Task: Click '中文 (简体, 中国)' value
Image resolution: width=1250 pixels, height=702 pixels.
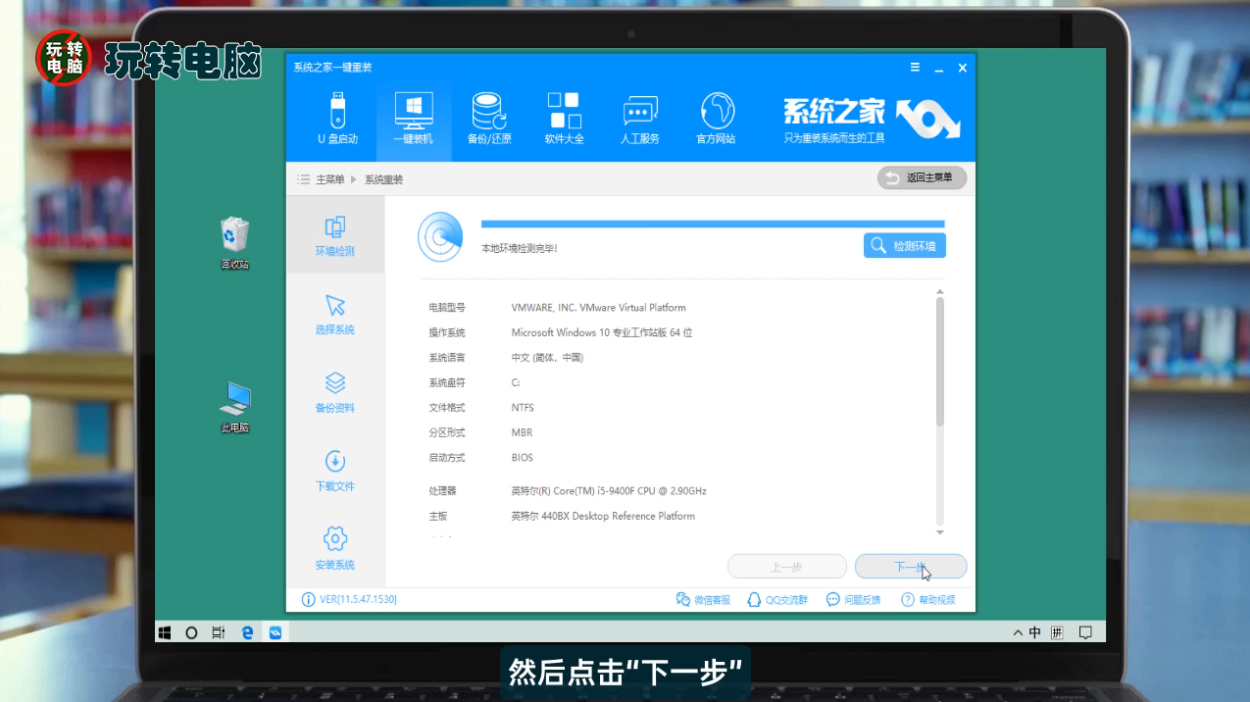Action: (547, 358)
